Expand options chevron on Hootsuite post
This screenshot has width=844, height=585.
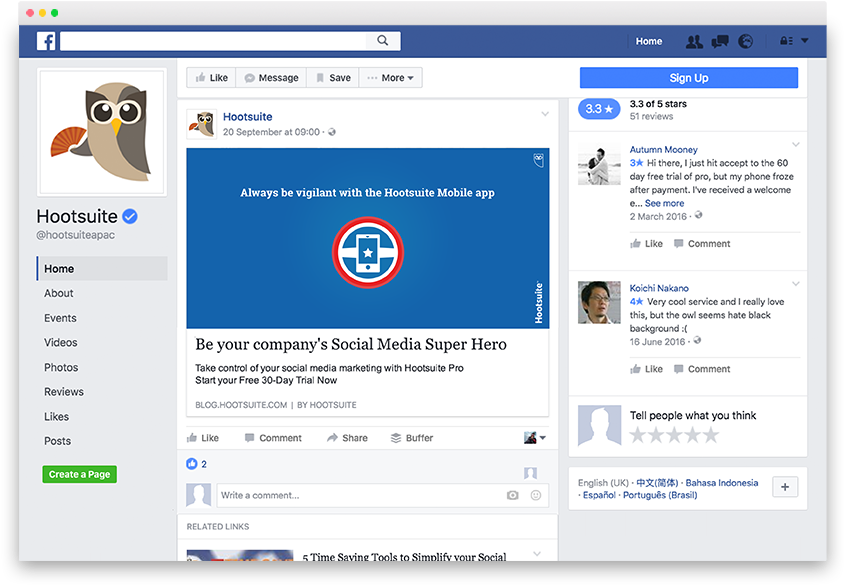(545, 114)
